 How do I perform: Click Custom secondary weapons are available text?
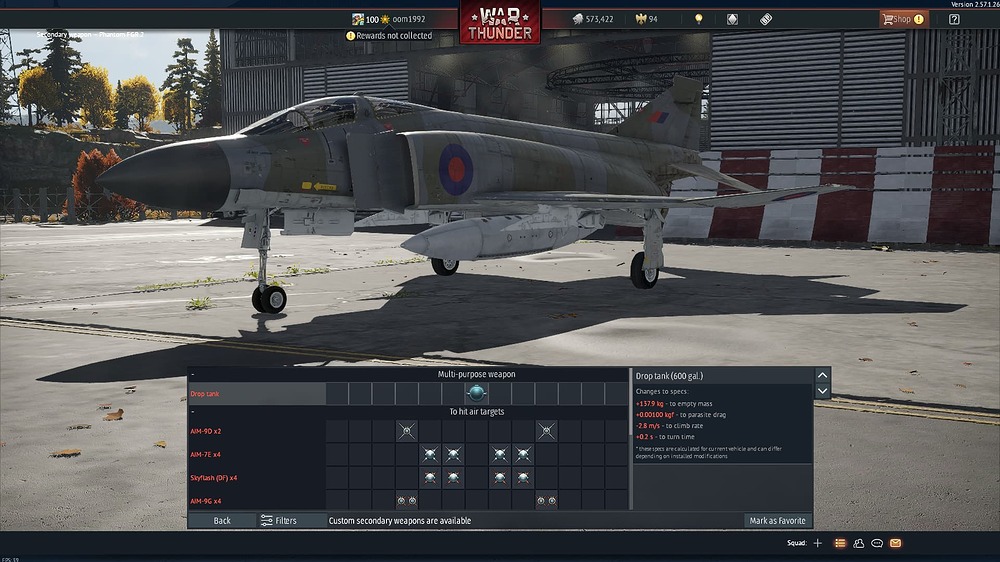pos(400,521)
